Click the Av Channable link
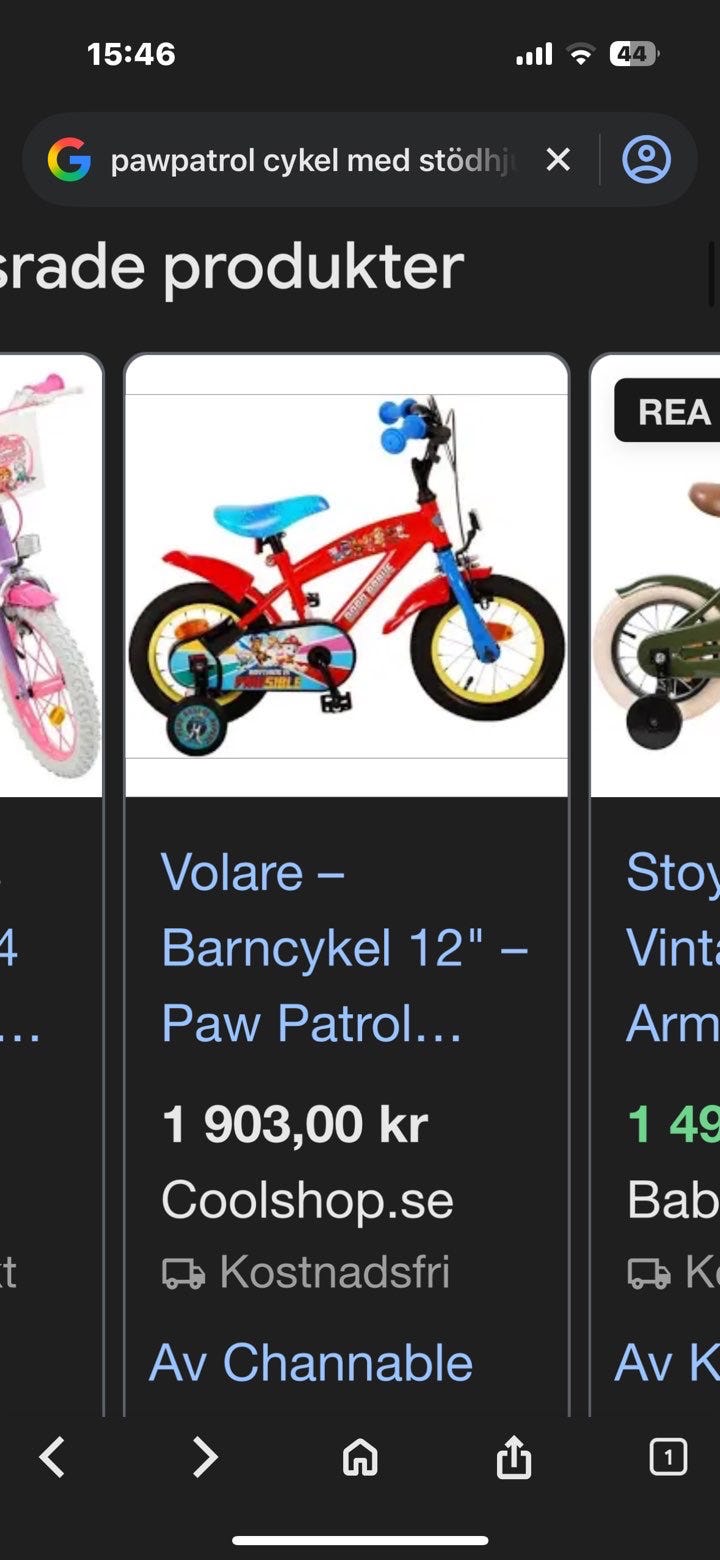This screenshot has height=1560, width=720. [x=311, y=1363]
